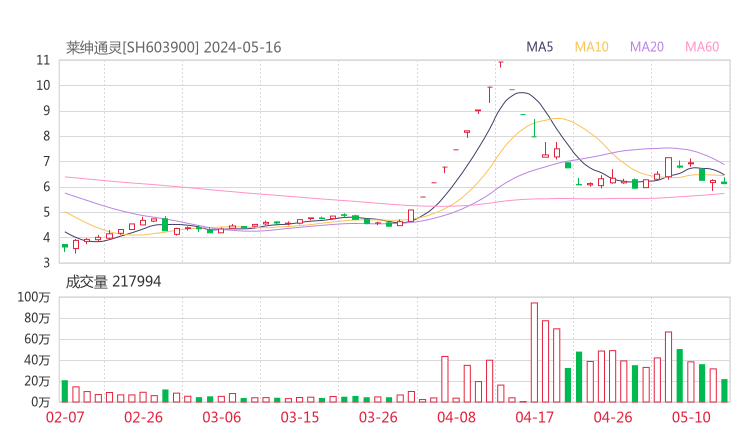Click the 40万 volume axis label
Viewport: 740px width, 440px height.
pos(37,360)
